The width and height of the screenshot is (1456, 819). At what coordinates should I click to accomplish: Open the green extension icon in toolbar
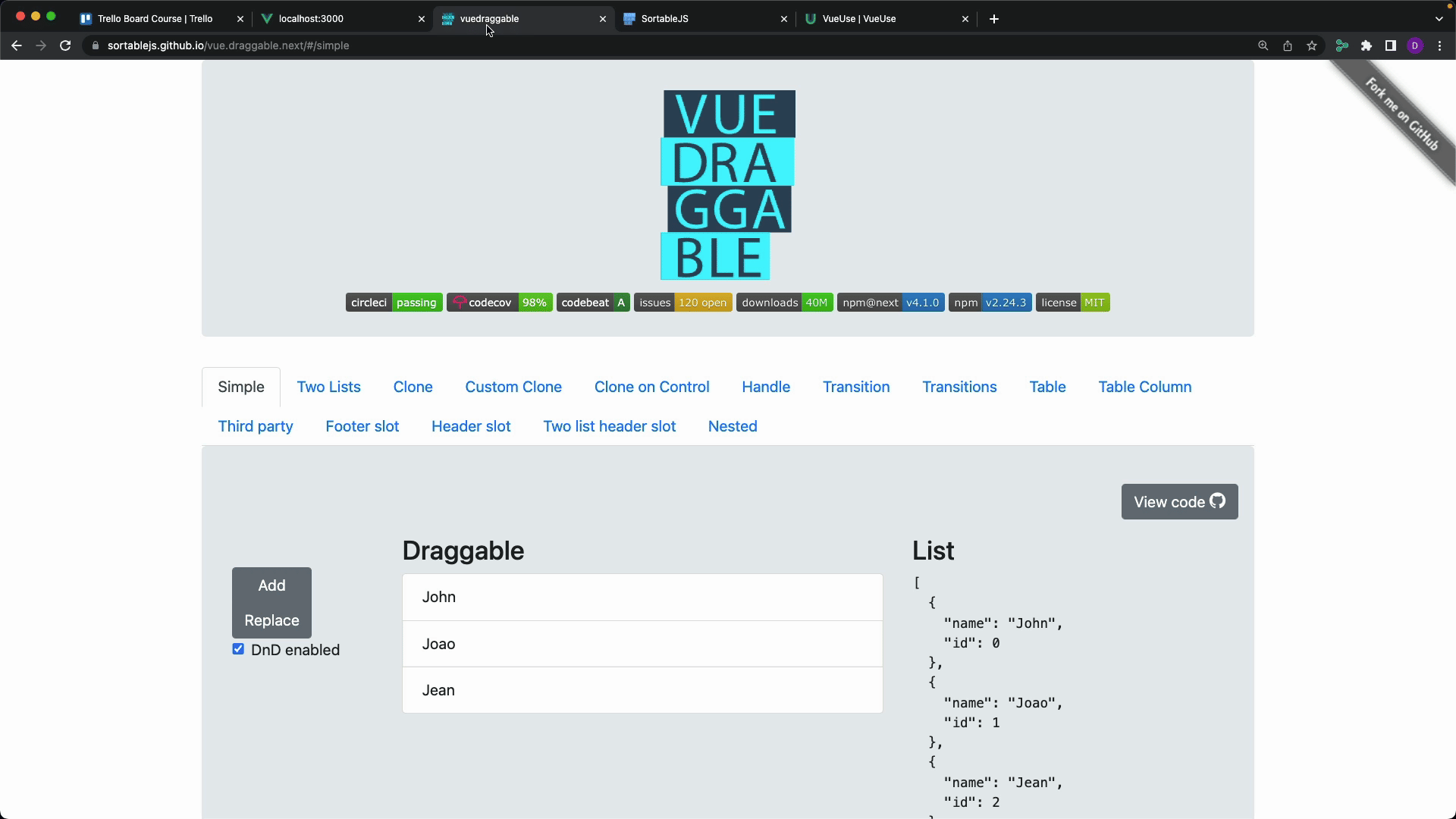1342,45
